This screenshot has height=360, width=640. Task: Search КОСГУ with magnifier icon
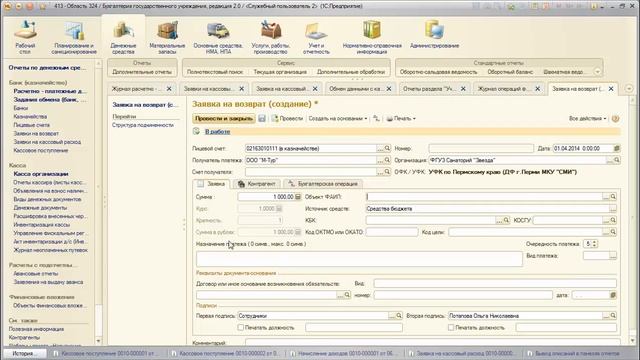click(613, 220)
